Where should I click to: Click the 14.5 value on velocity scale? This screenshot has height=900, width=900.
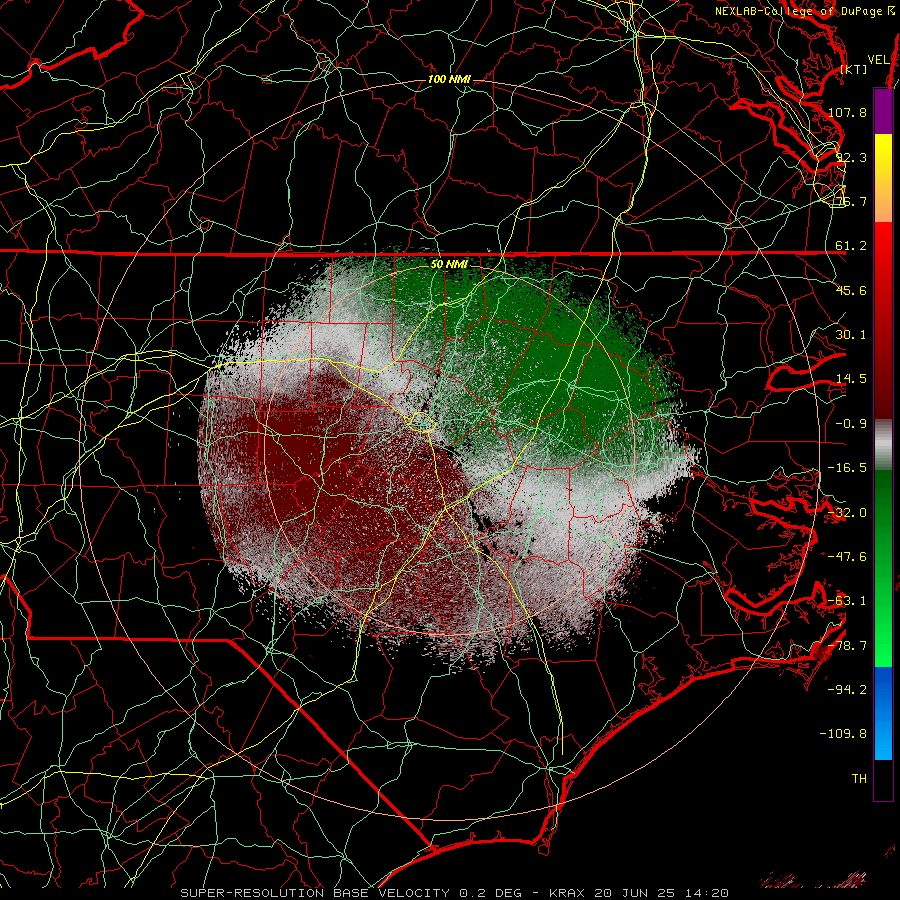pos(851,379)
